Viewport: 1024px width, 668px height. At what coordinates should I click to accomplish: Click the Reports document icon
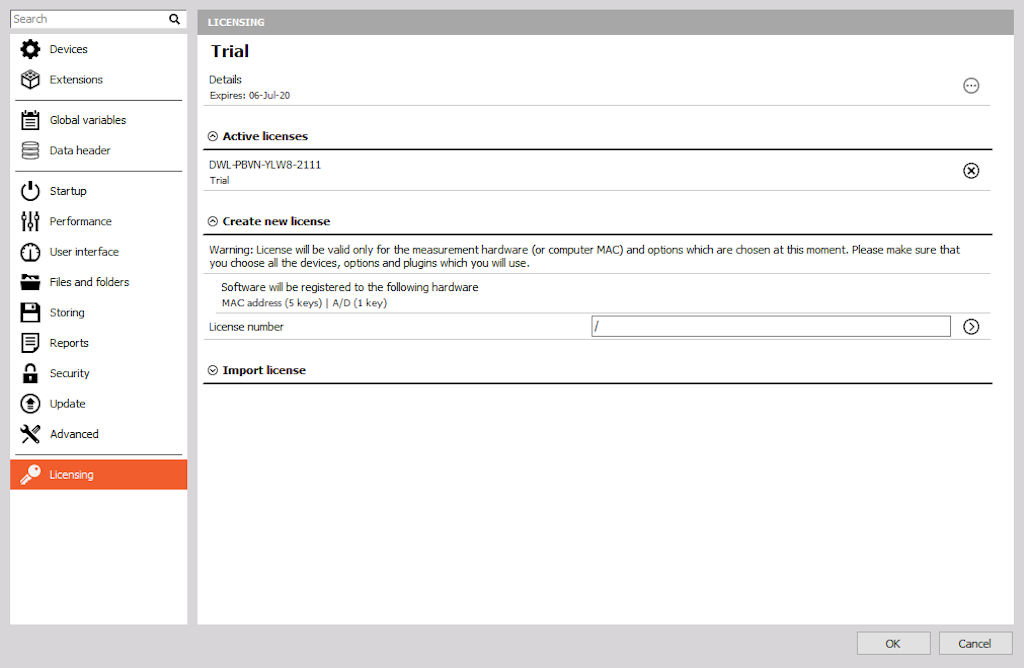point(30,343)
